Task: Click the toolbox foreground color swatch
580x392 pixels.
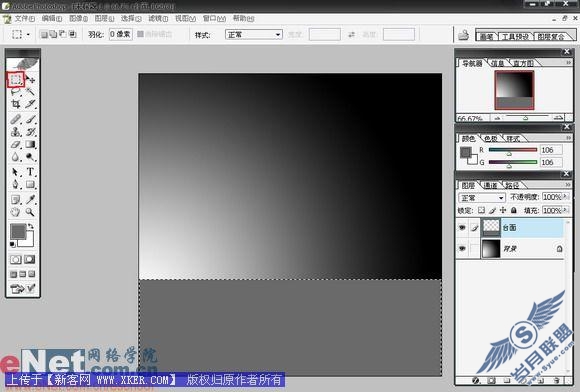Action: pos(17,231)
